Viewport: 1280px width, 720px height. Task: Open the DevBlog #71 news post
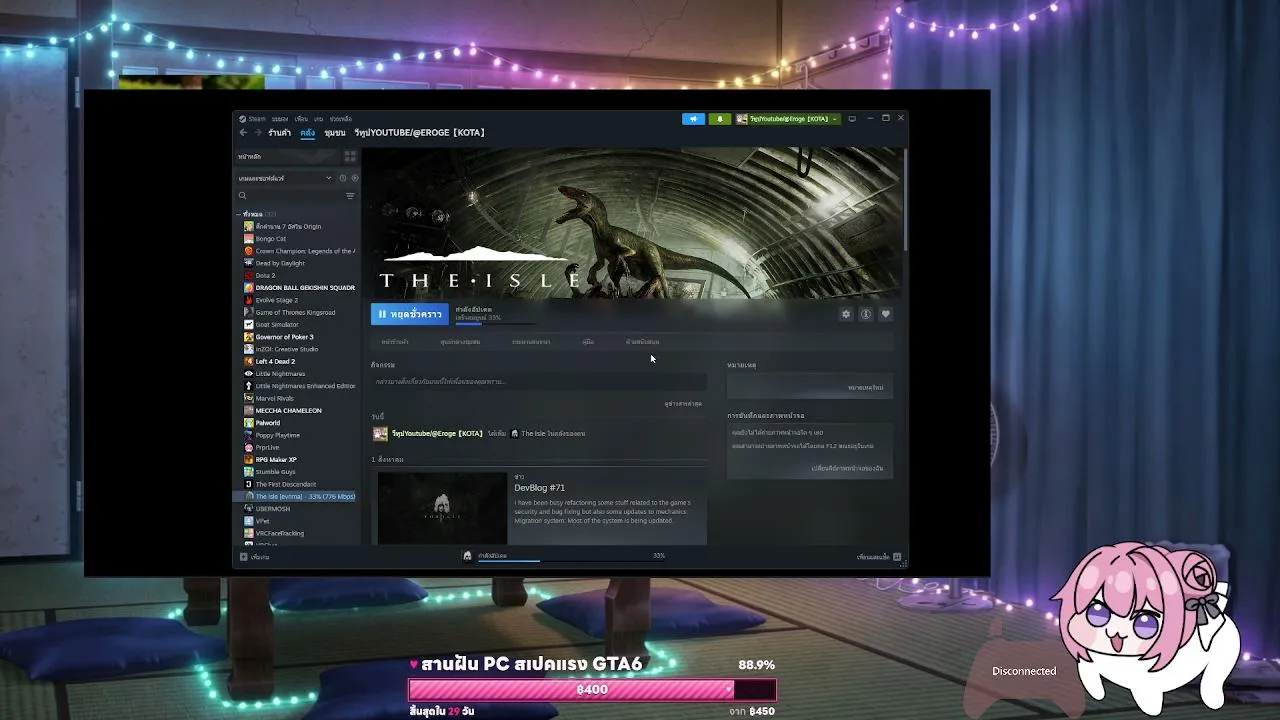pos(539,487)
